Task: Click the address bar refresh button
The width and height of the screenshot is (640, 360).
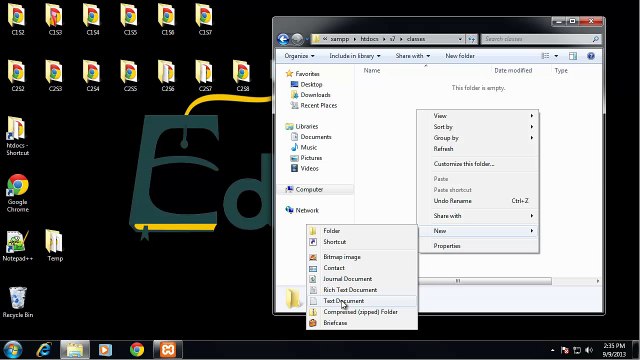Action: click(x=472, y=39)
